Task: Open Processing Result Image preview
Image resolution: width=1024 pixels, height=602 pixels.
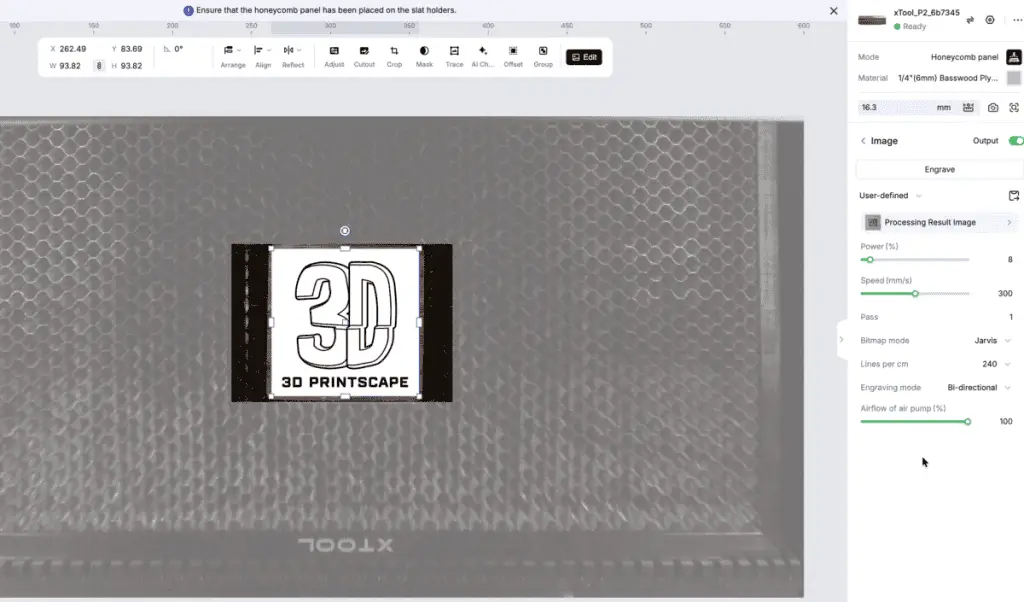Action: click(939, 222)
